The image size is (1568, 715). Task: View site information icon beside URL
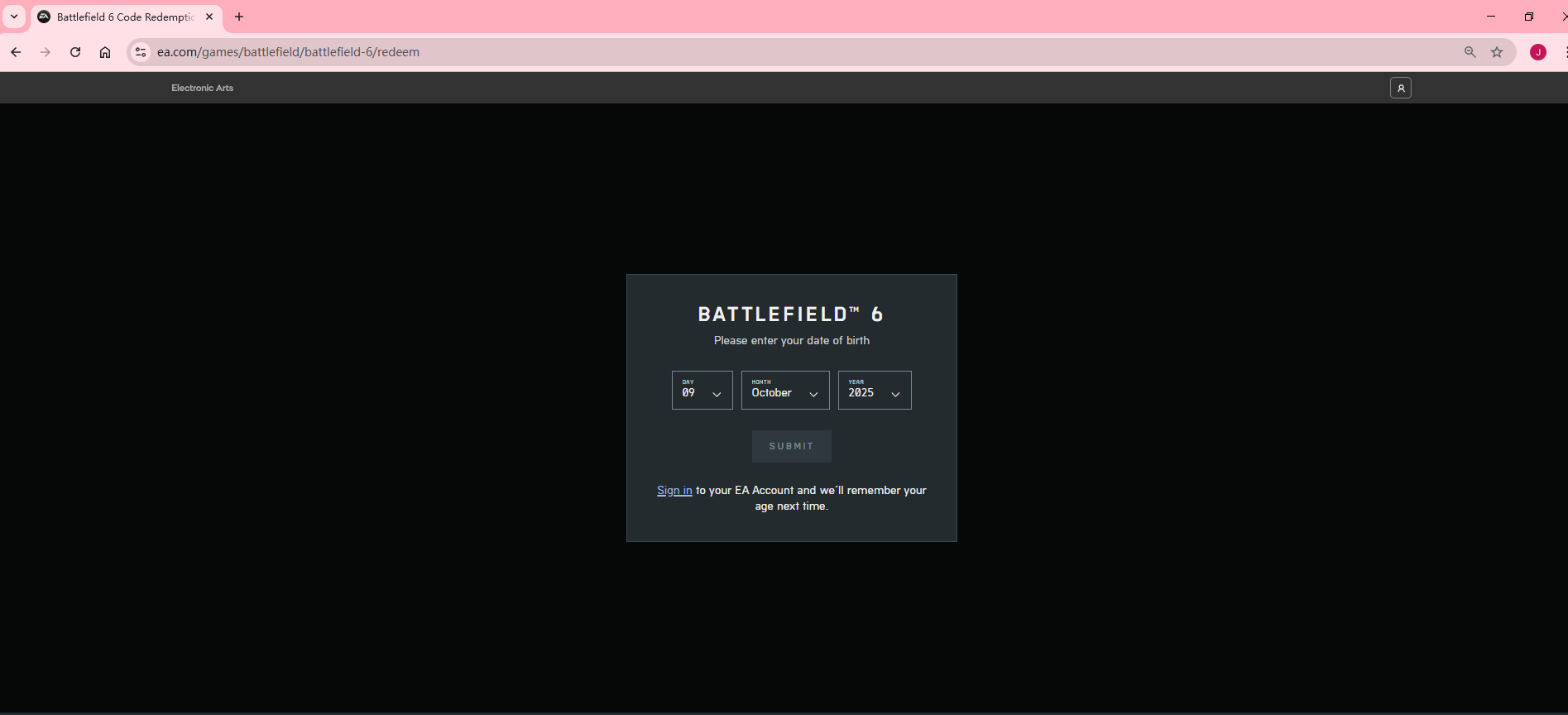pos(141,52)
